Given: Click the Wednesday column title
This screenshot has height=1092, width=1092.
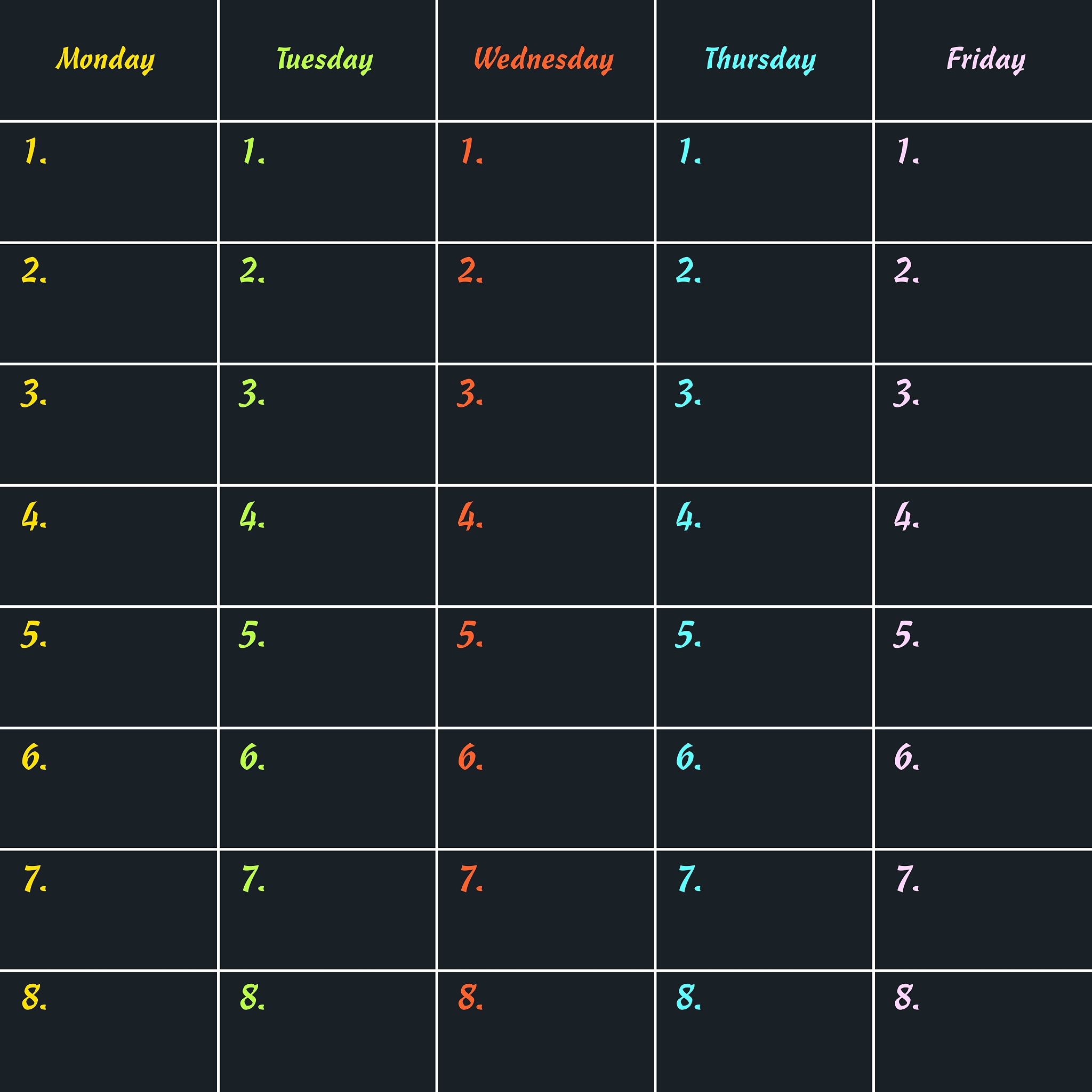Looking at the screenshot, I should [543, 59].
